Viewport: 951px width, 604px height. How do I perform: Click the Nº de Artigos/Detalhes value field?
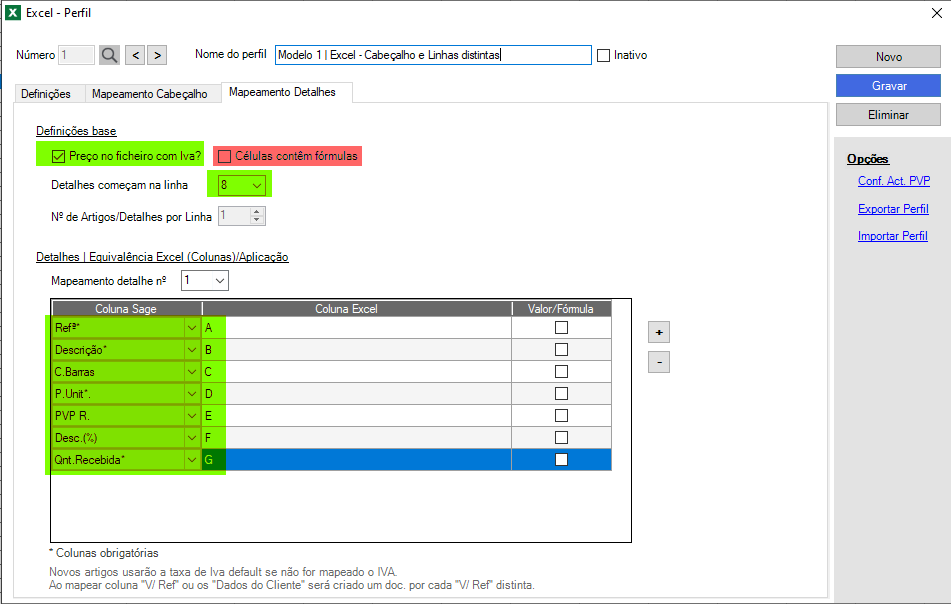pyautogui.click(x=235, y=216)
